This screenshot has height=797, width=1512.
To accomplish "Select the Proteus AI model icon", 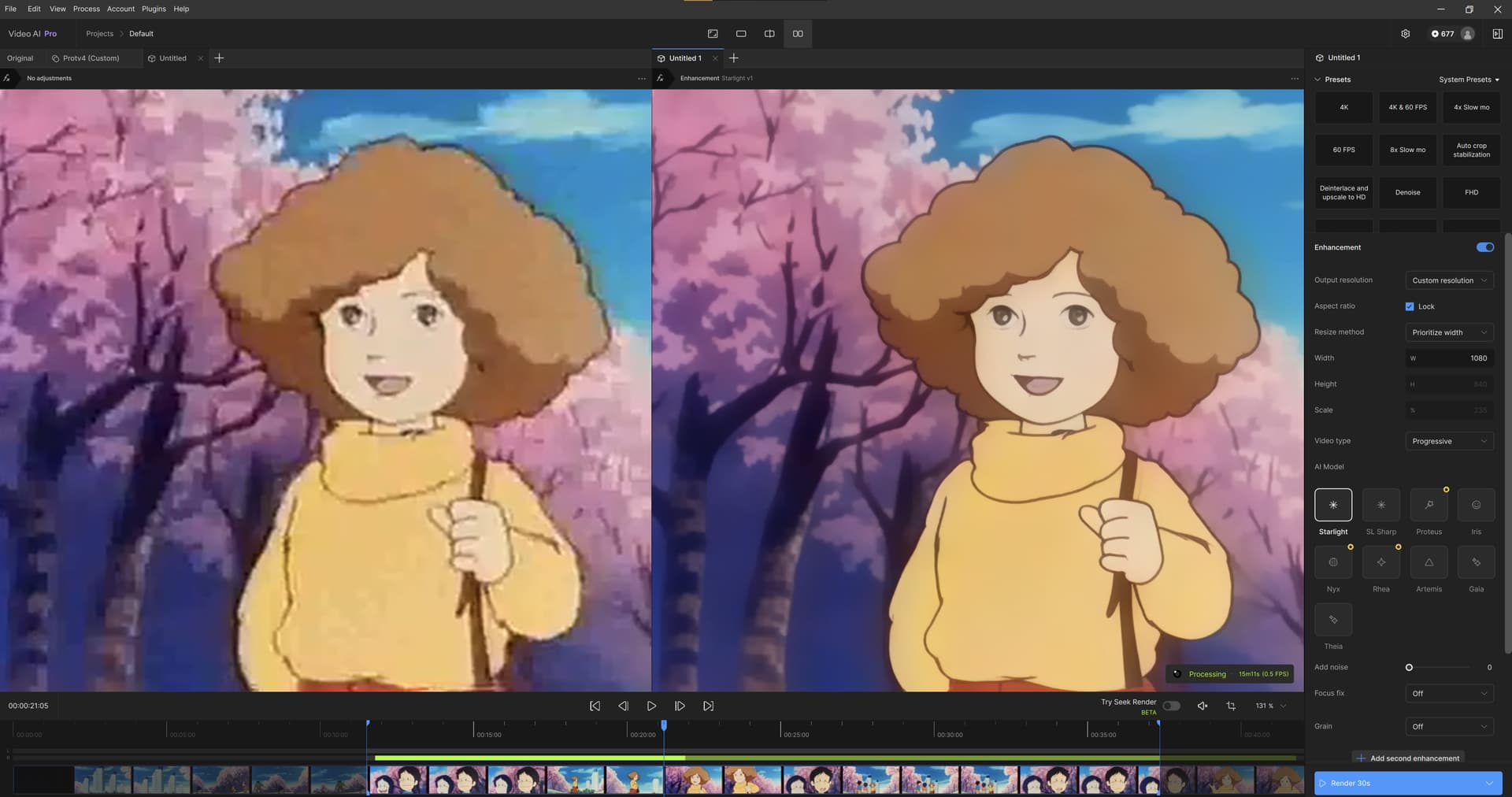I will pyautogui.click(x=1429, y=505).
